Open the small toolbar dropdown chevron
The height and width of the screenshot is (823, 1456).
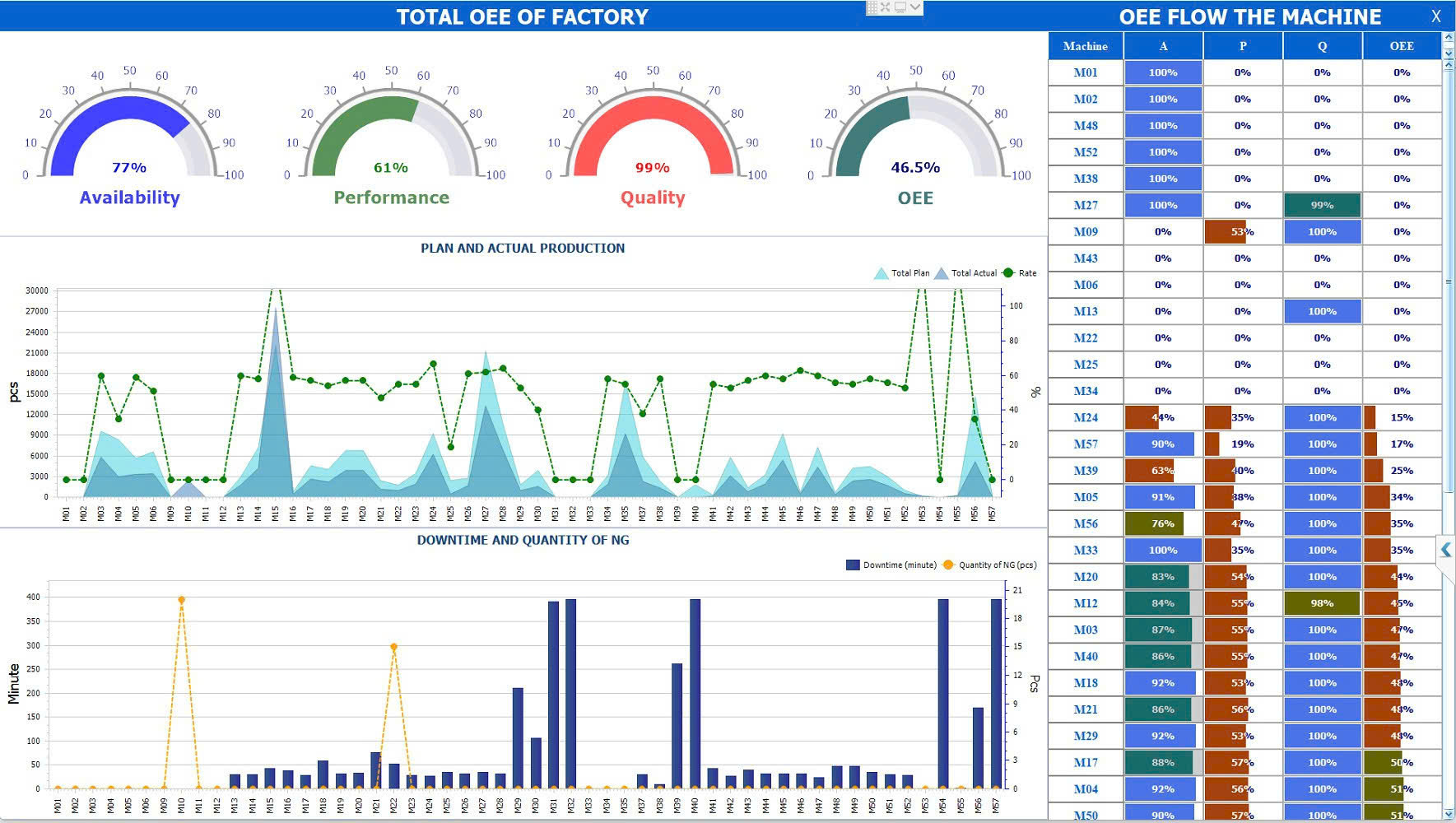tap(915, 7)
